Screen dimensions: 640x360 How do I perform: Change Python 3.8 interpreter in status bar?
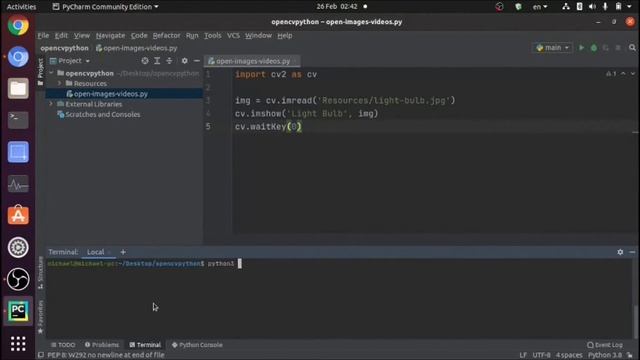pyautogui.click(x=605, y=355)
